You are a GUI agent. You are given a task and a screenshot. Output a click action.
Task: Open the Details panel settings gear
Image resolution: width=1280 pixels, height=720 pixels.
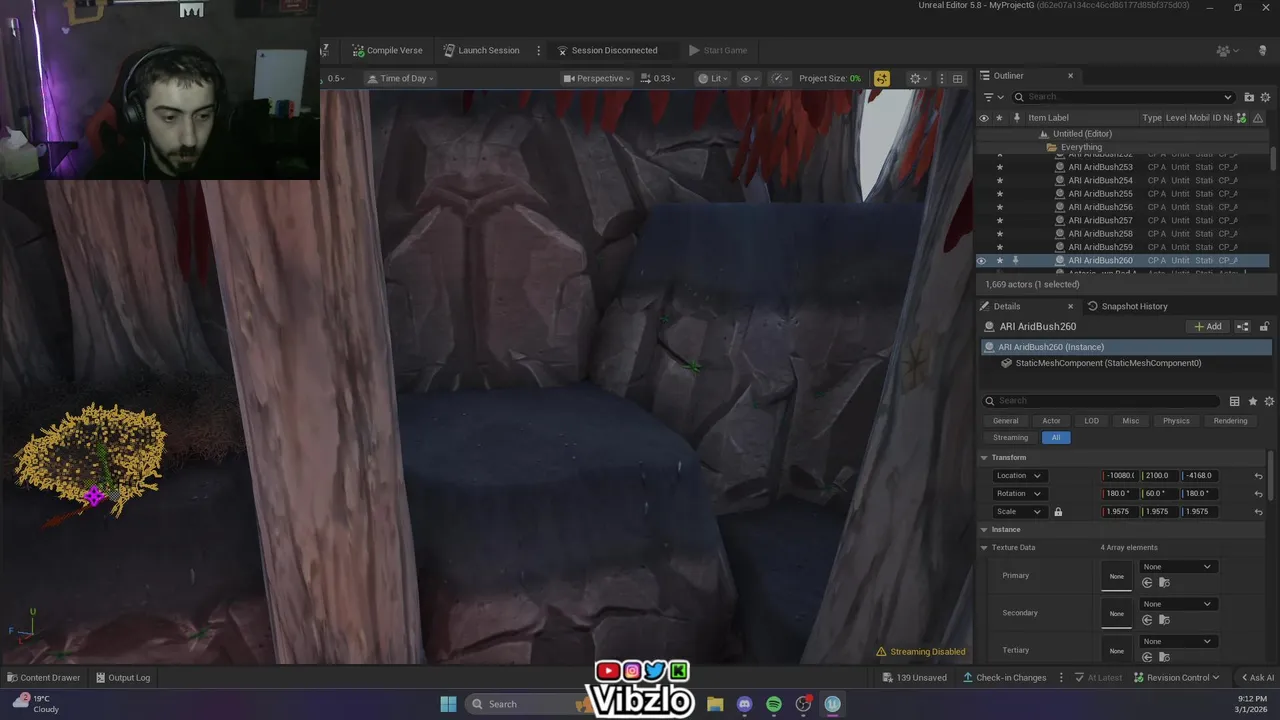tap(1269, 401)
